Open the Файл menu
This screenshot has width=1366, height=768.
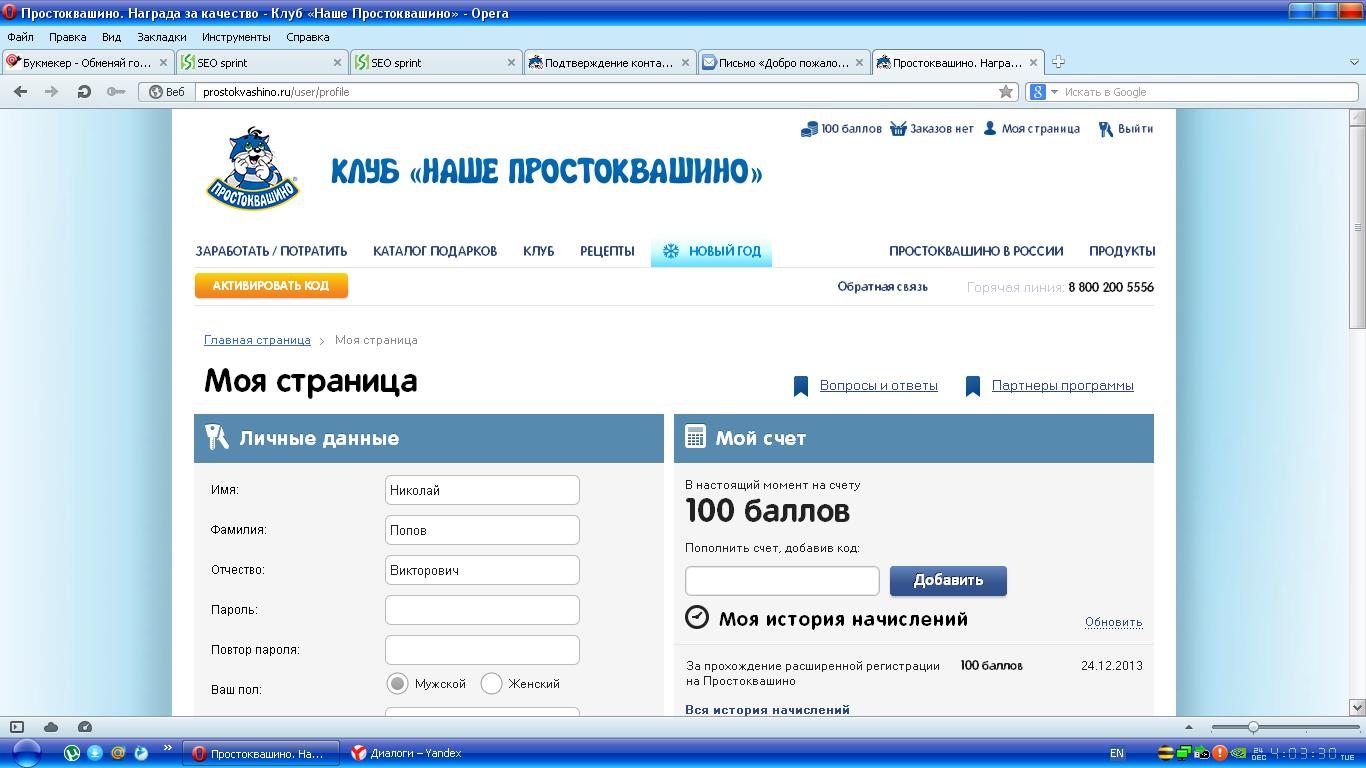coord(20,37)
